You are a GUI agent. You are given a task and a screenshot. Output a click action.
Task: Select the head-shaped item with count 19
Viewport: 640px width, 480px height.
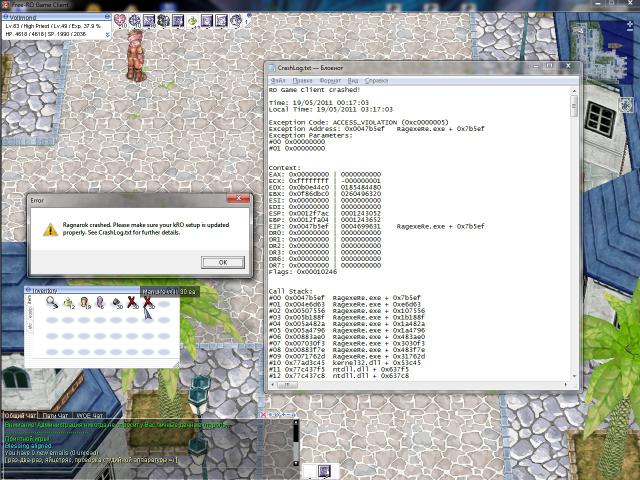click(x=84, y=302)
